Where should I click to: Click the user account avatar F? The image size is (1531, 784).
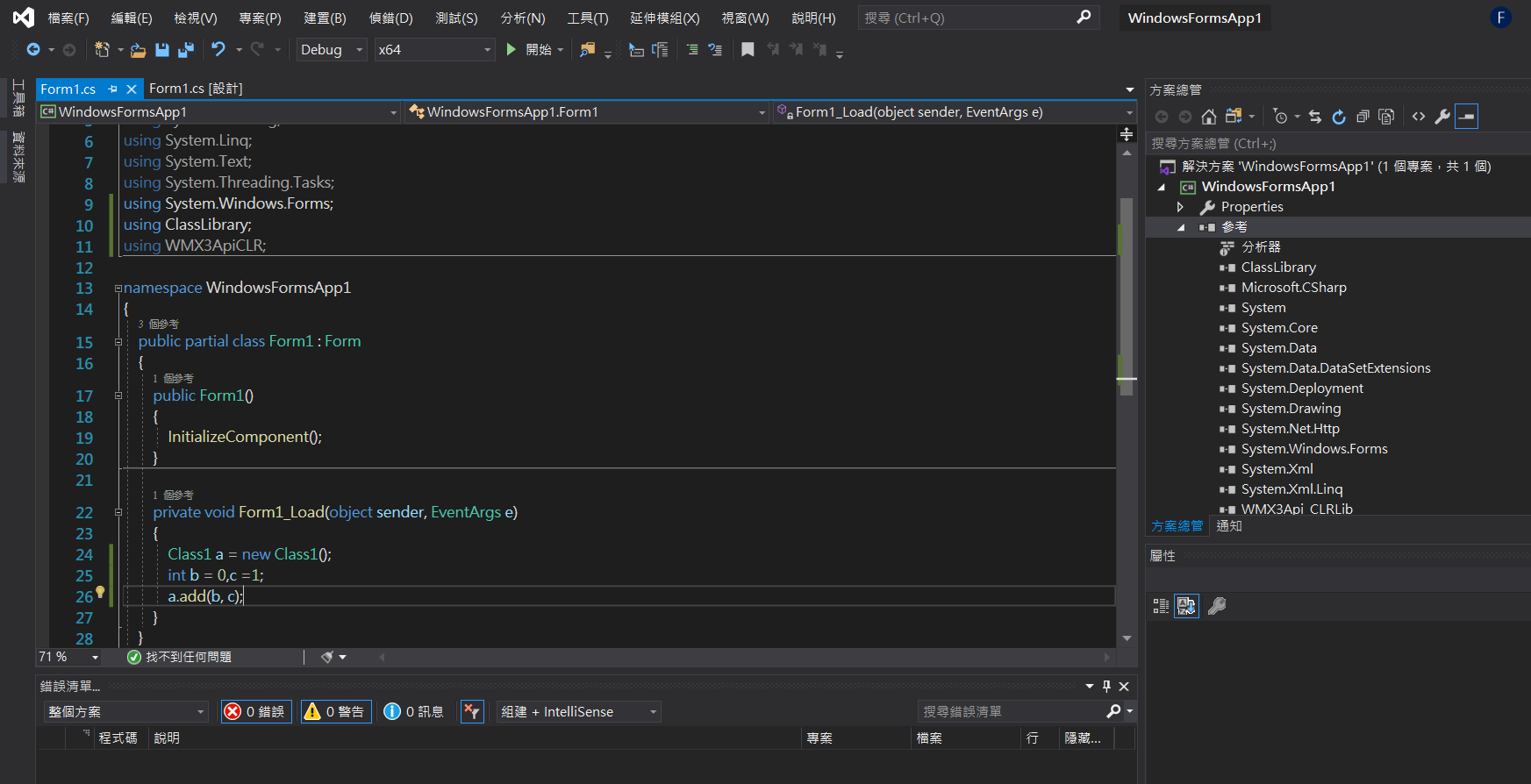(1501, 18)
